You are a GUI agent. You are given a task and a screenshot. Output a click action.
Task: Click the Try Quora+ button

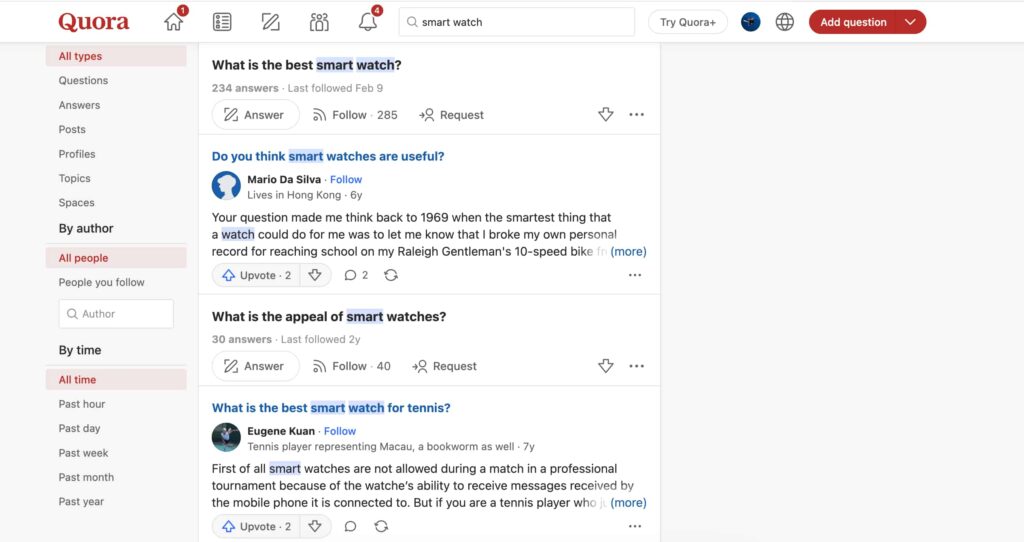click(x=688, y=22)
